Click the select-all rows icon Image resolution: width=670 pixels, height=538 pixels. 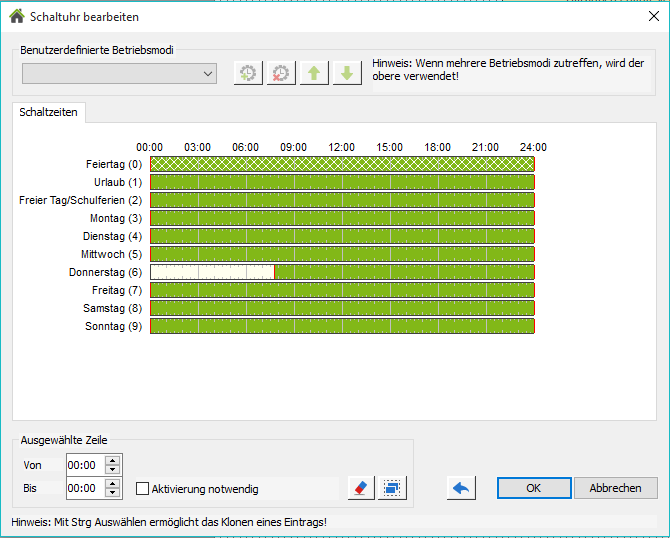click(392, 488)
